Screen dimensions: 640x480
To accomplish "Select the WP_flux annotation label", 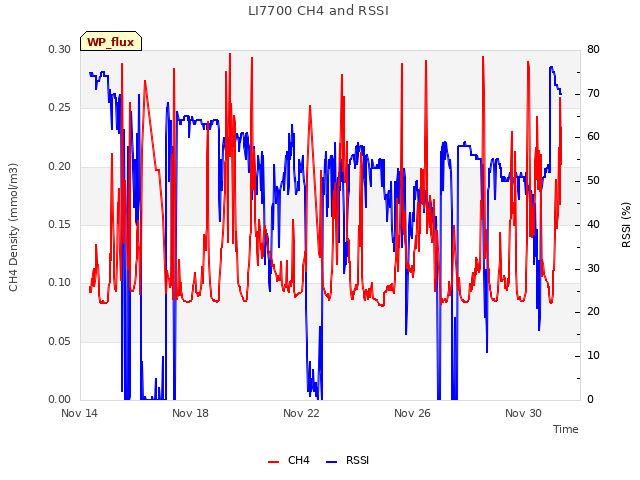I will pos(111,42).
